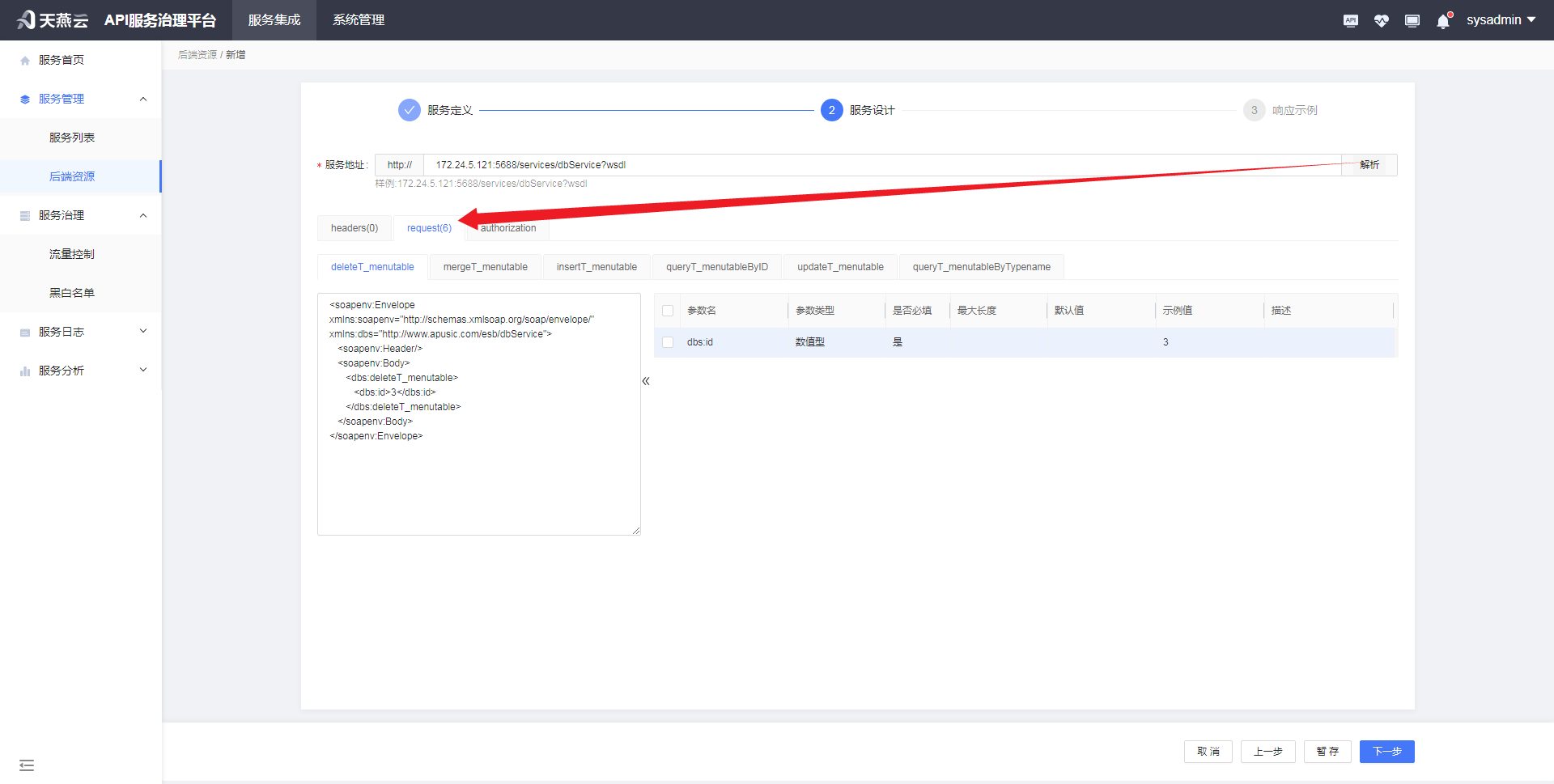This screenshot has width=1554, height=784.
Task: Click step 3 响应示例 on progress indicator
Action: pos(1253,110)
